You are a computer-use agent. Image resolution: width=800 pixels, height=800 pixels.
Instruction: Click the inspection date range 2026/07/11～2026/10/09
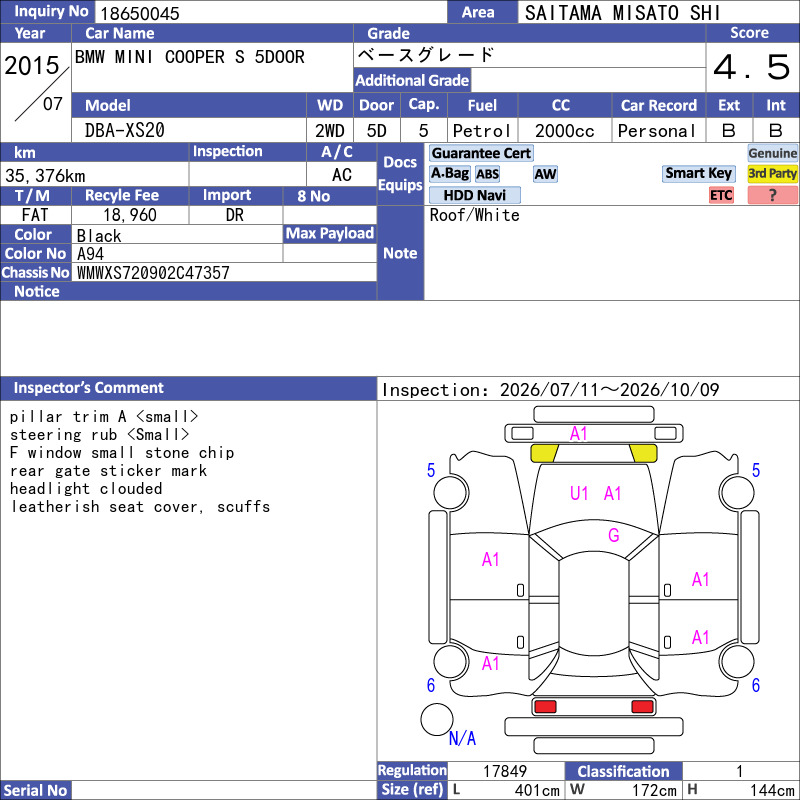pos(609,390)
